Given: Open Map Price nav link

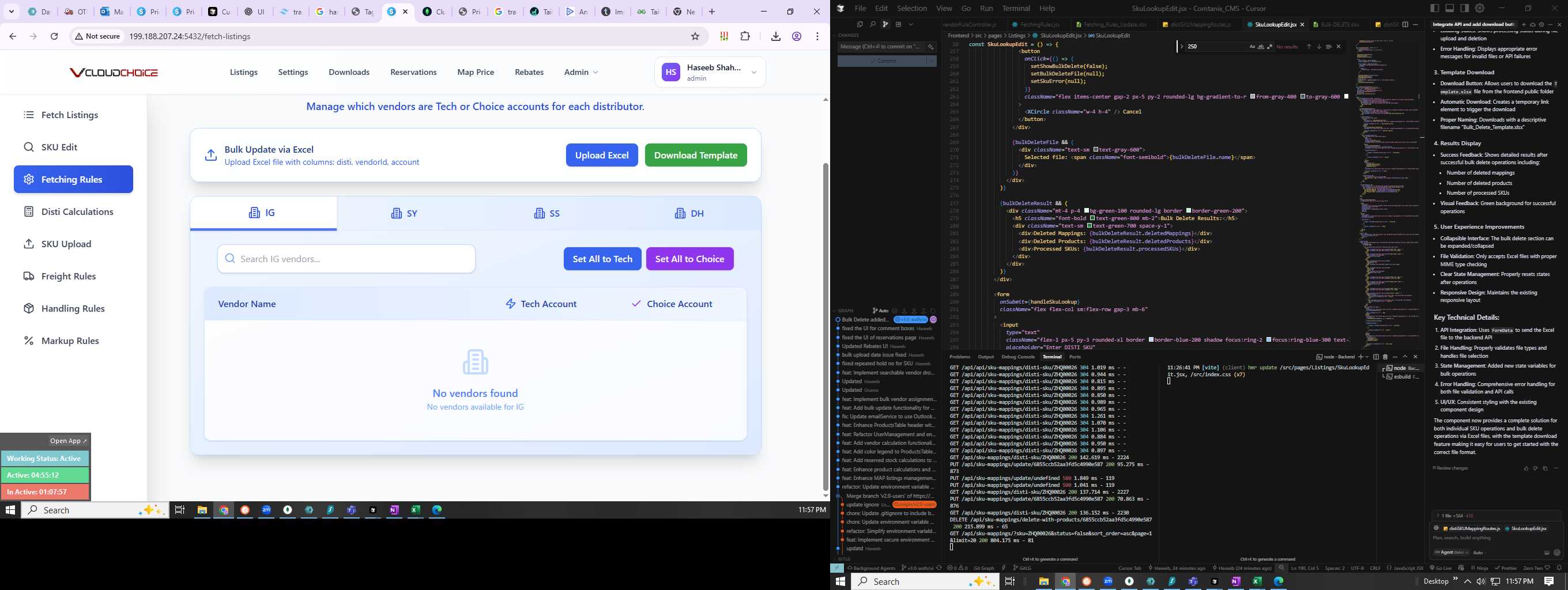Looking at the screenshot, I should [x=476, y=73].
